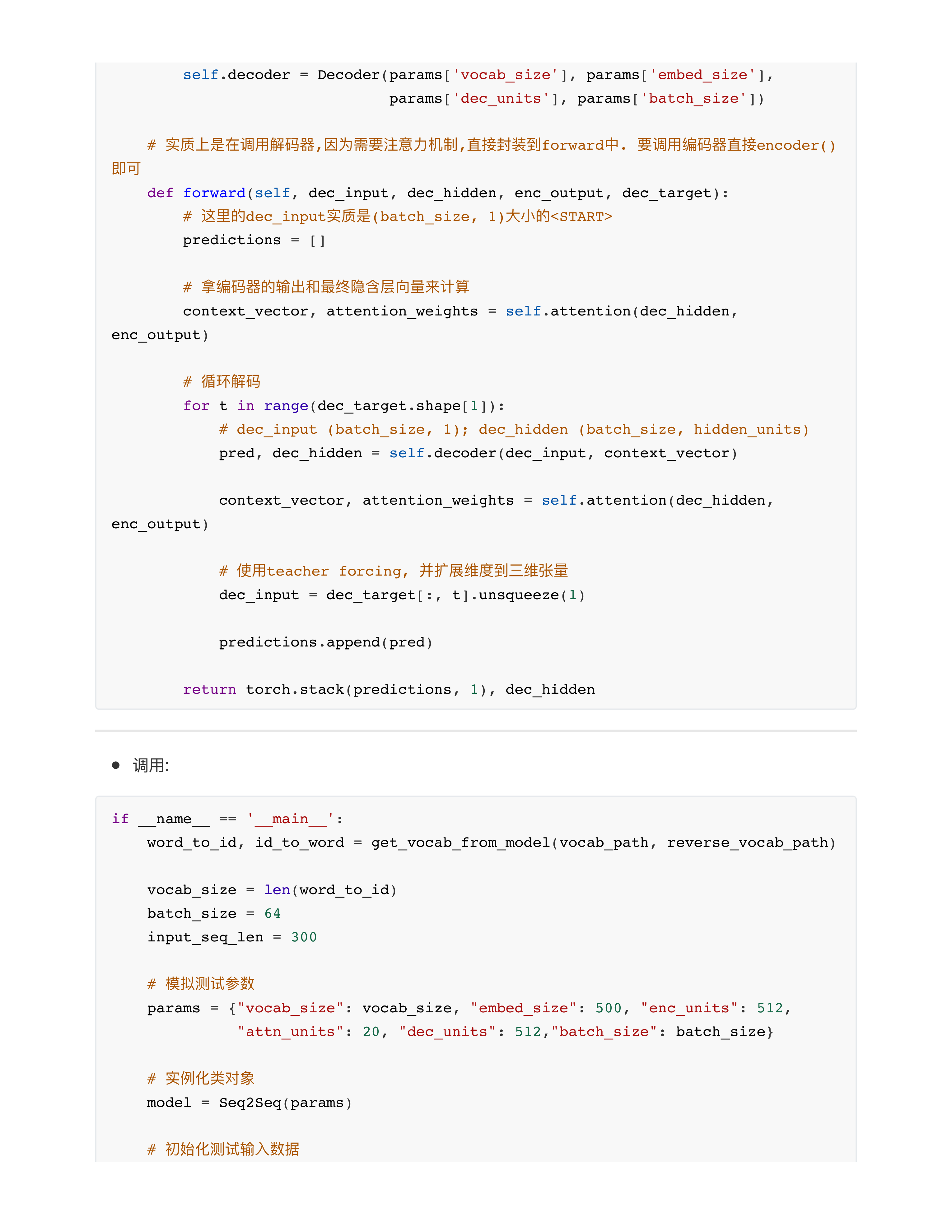The height and width of the screenshot is (1232, 952).
Task: Click the 'vocab_size = len(word_to_id)' line
Action: click(272, 889)
